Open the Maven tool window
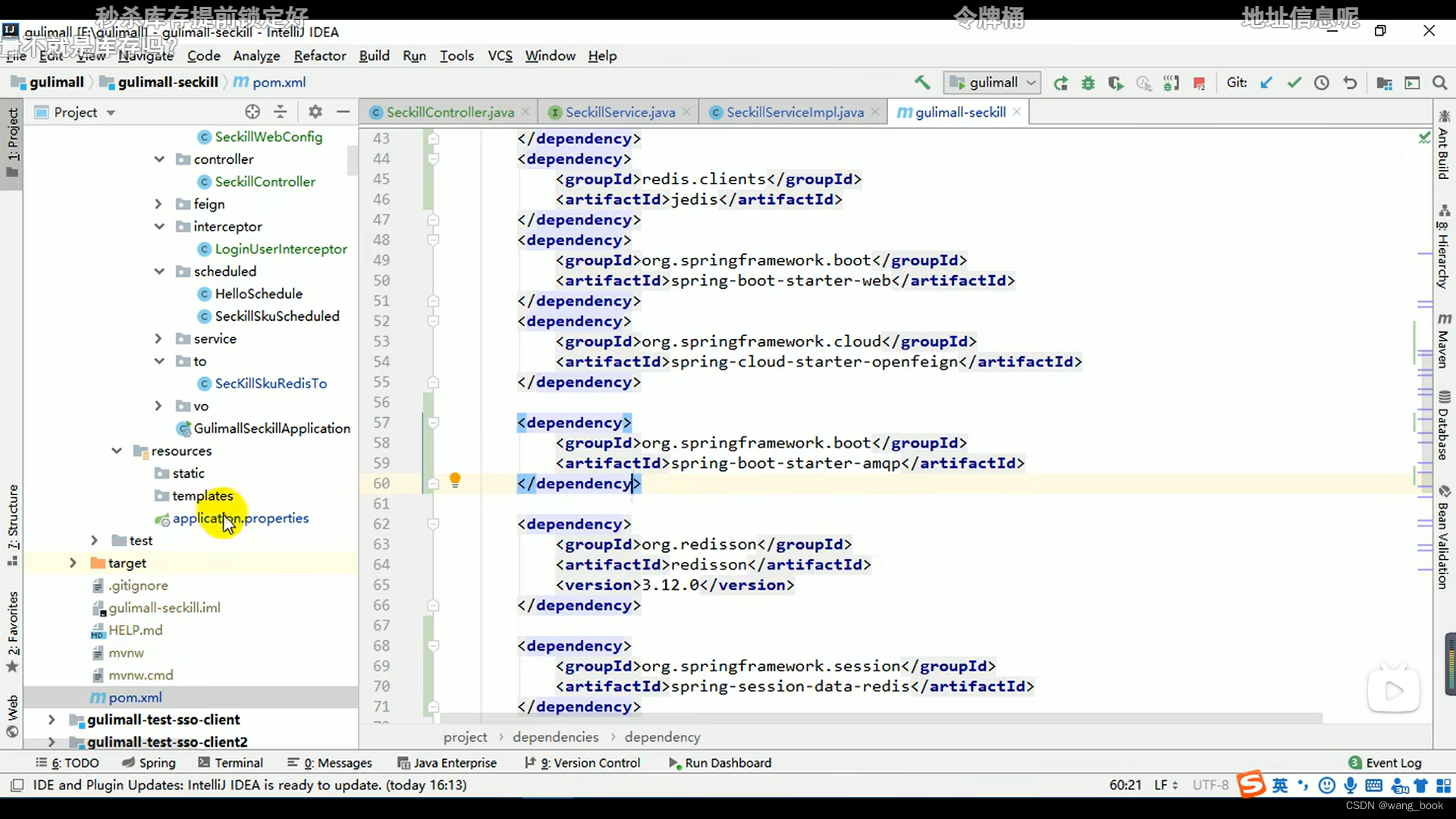Image resolution: width=1456 pixels, height=819 pixels. coord(1444,340)
